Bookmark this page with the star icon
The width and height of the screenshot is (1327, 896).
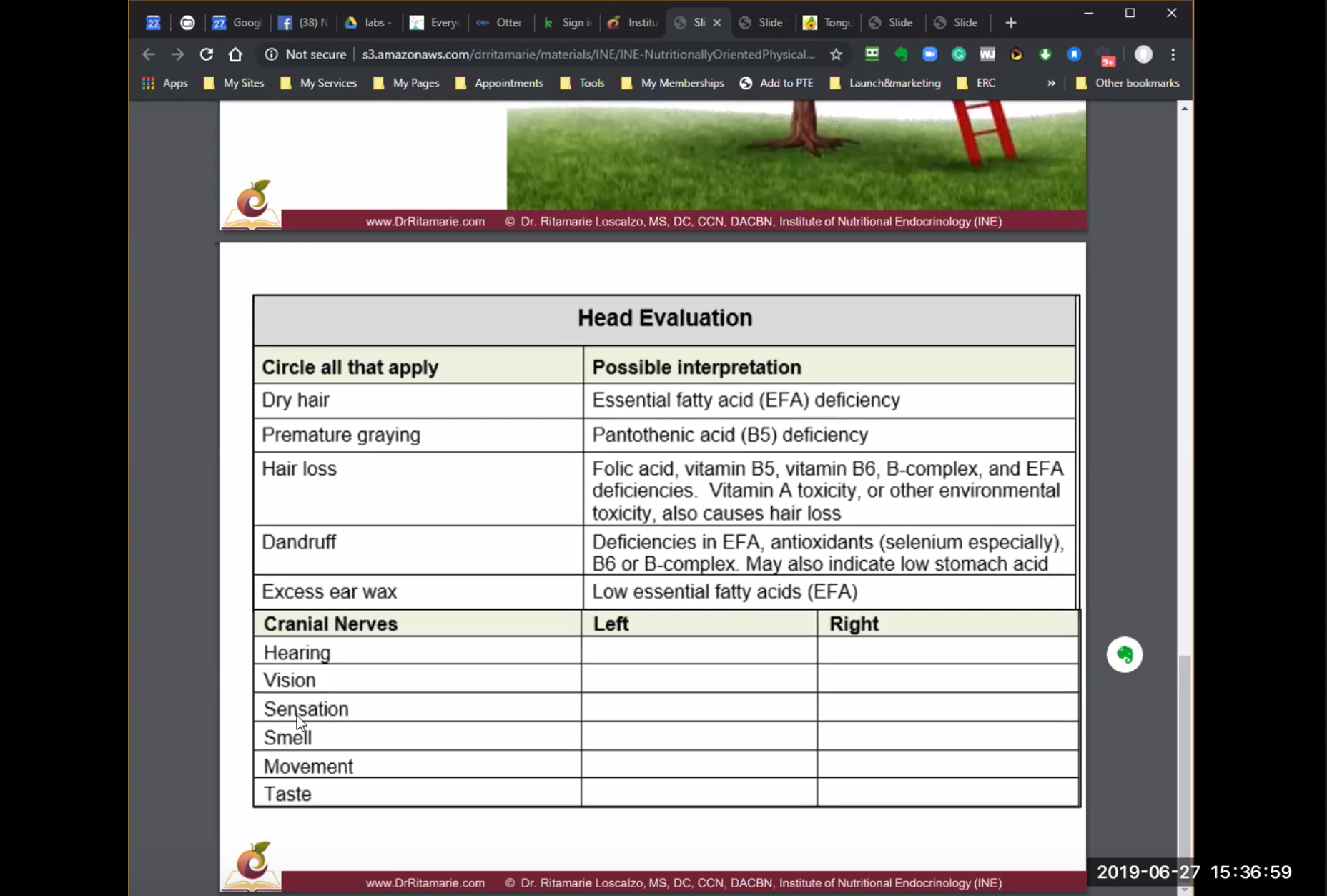click(x=836, y=54)
